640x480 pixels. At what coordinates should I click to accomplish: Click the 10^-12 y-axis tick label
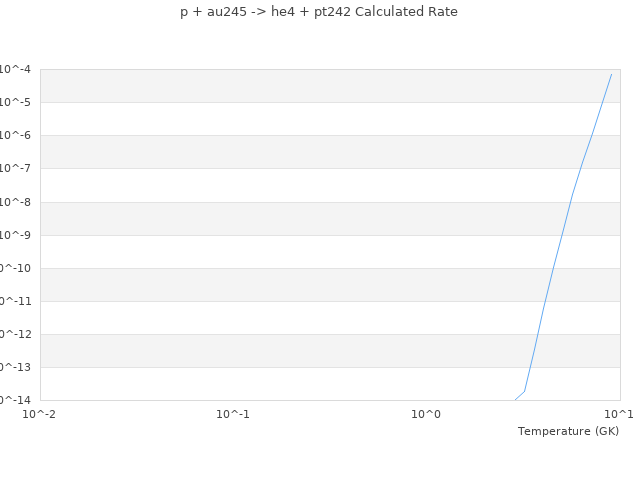coord(15,334)
